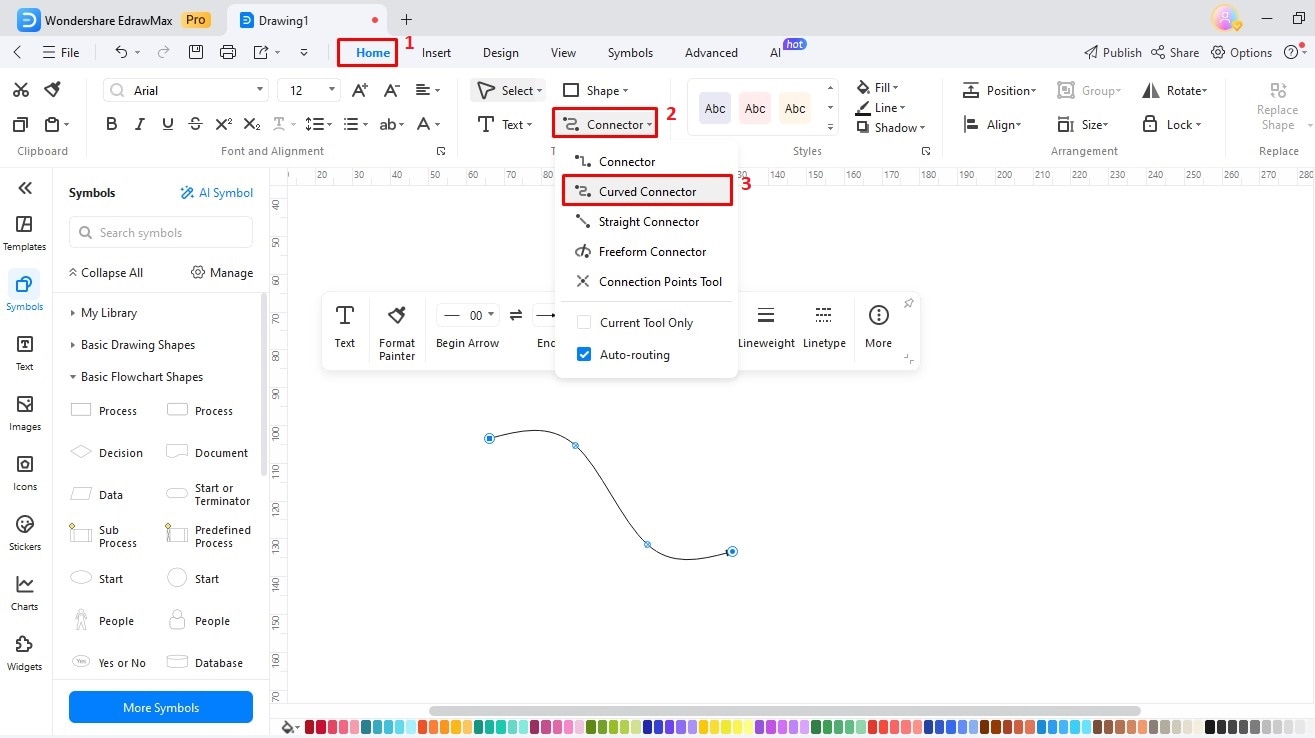This screenshot has height=738, width=1315.
Task: Open the Widgets sidebar panel
Action: pyautogui.click(x=25, y=652)
